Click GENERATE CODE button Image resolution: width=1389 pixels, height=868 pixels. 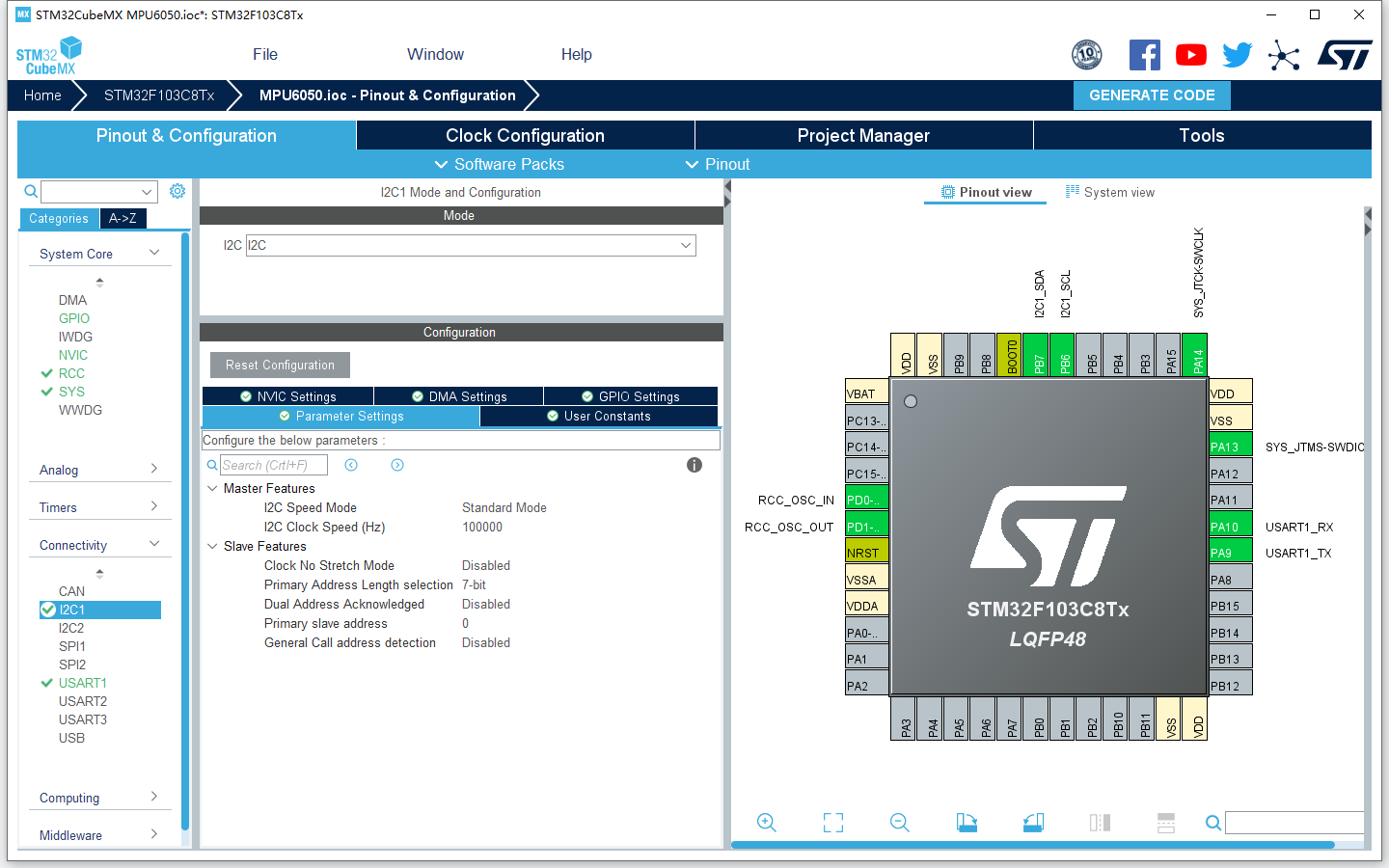pyautogui.click(x=1152, y=95)
